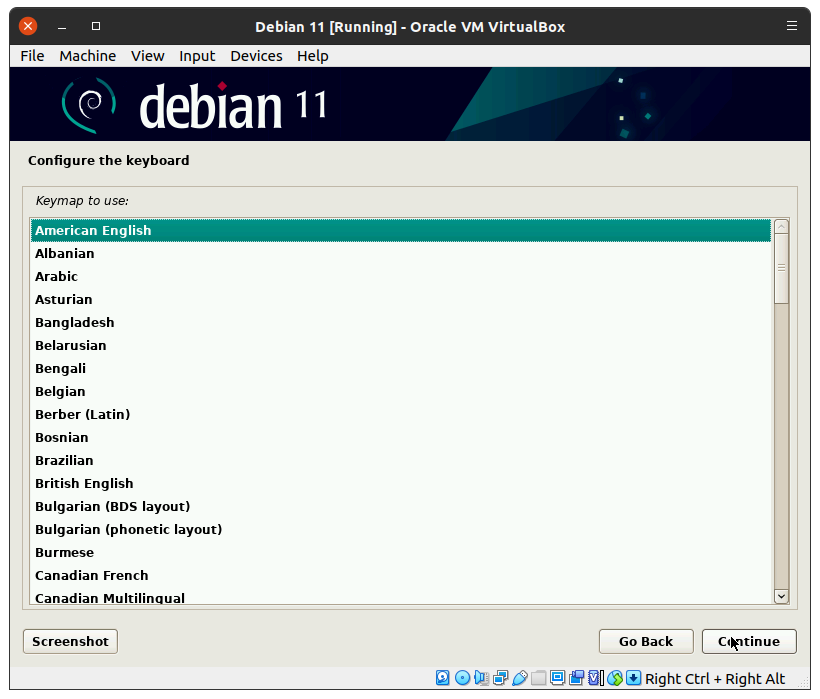Click the keymap list scroll-down arrow

pos(782,596)
